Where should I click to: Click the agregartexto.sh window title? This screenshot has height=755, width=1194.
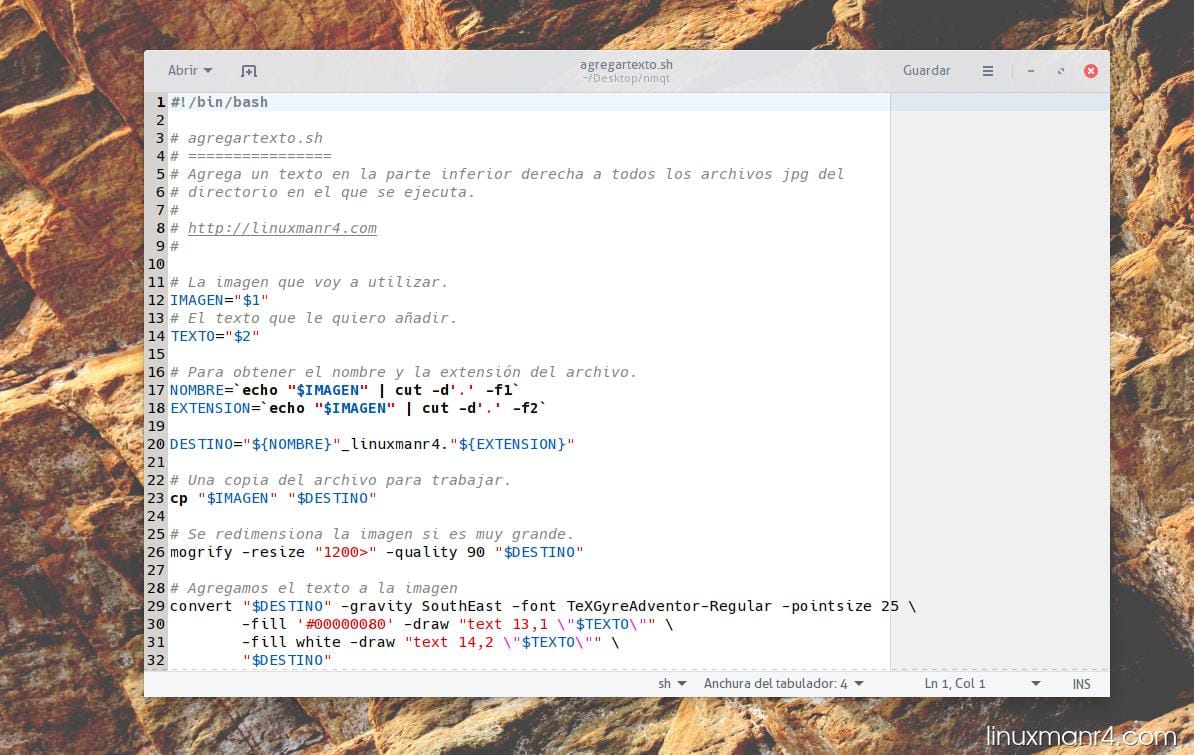626,65
